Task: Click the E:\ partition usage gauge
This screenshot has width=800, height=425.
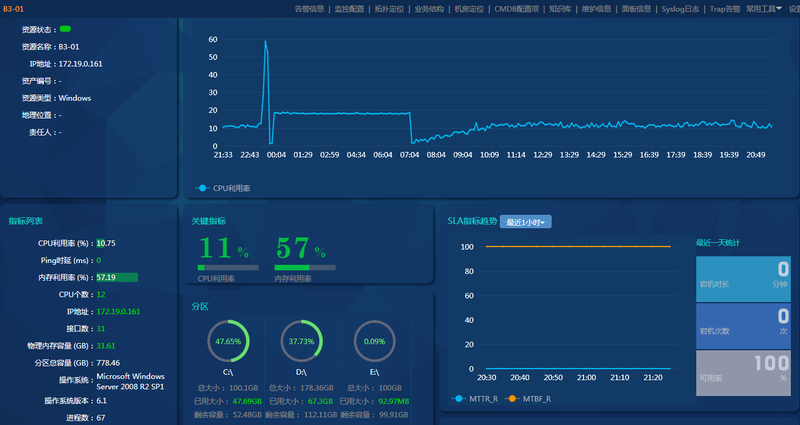Action: 374,342
